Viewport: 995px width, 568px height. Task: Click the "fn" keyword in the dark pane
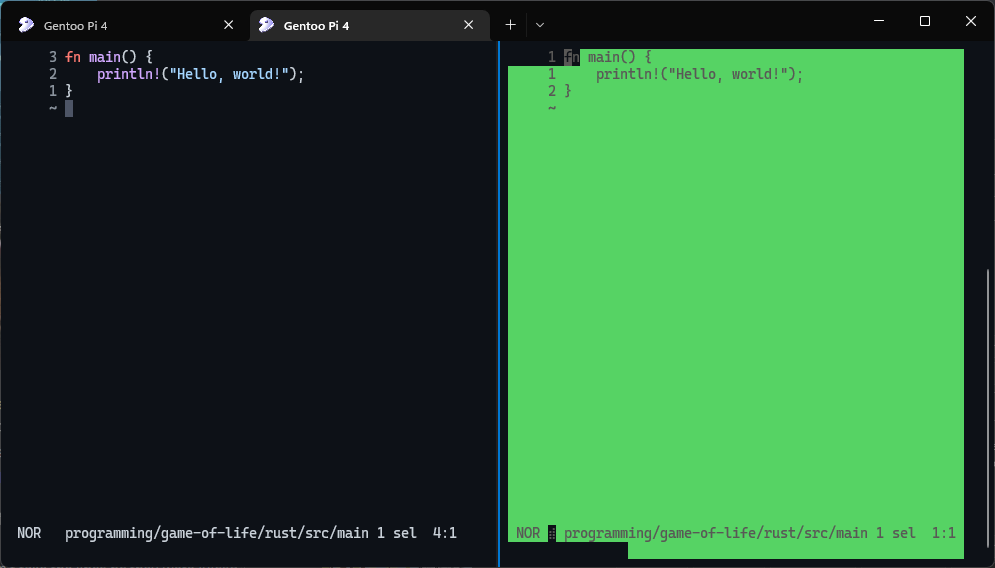[x=73, y=57]
